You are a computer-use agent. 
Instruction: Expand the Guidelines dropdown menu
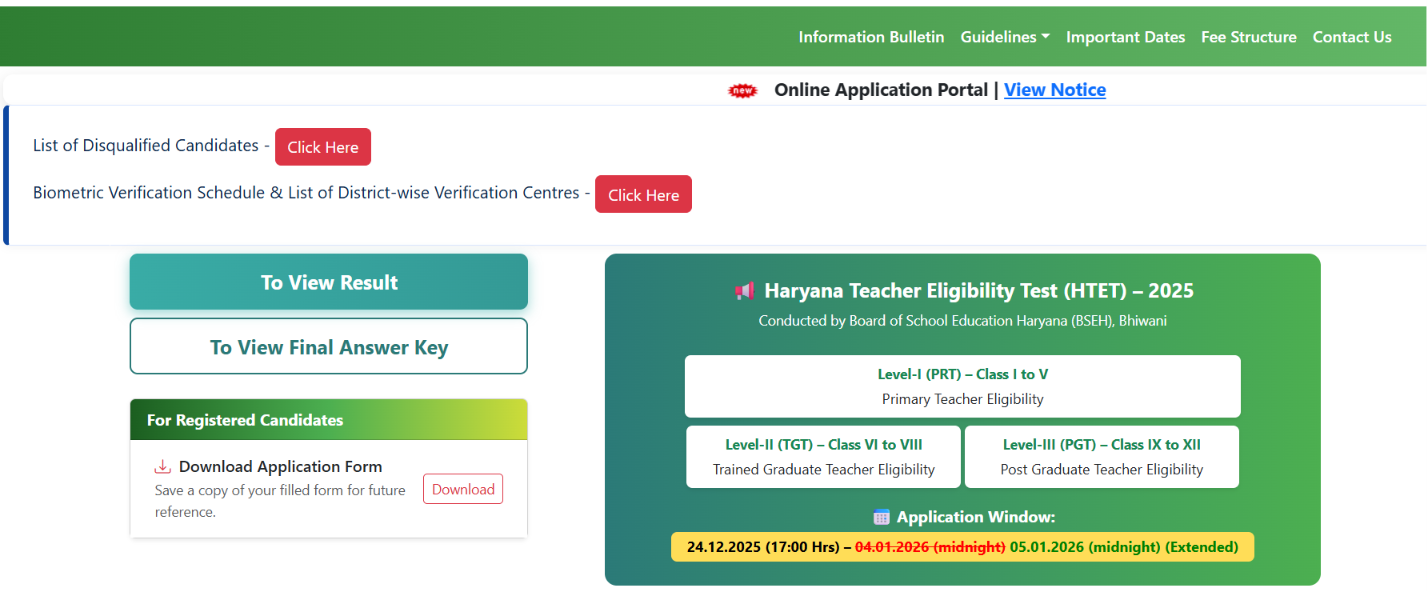point(1005,37)
